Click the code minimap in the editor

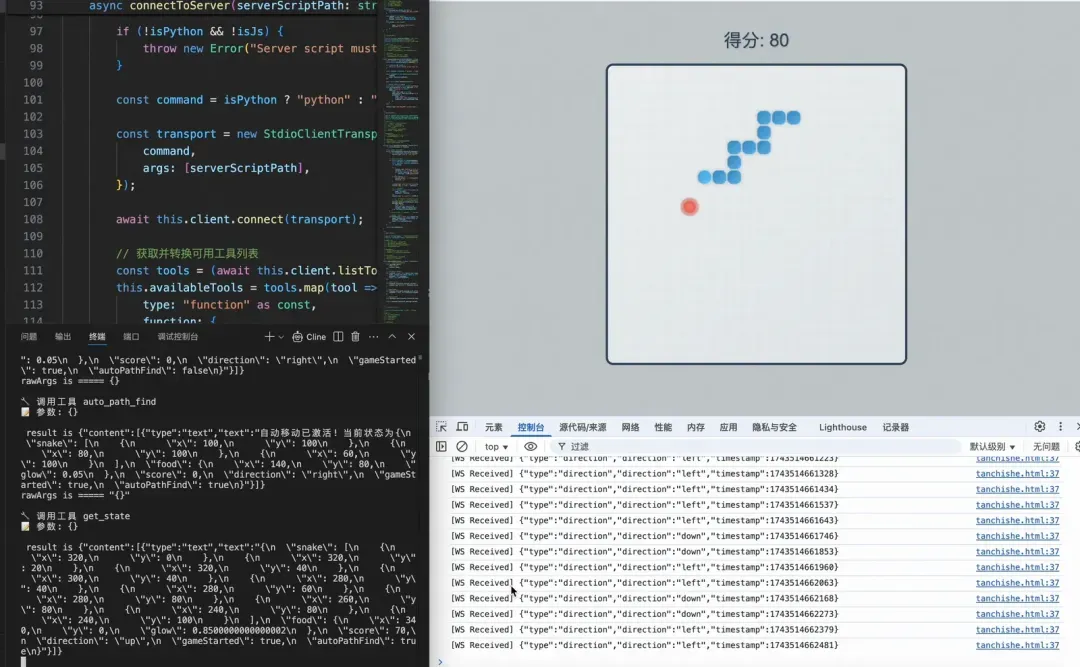[x=402, y=162]
